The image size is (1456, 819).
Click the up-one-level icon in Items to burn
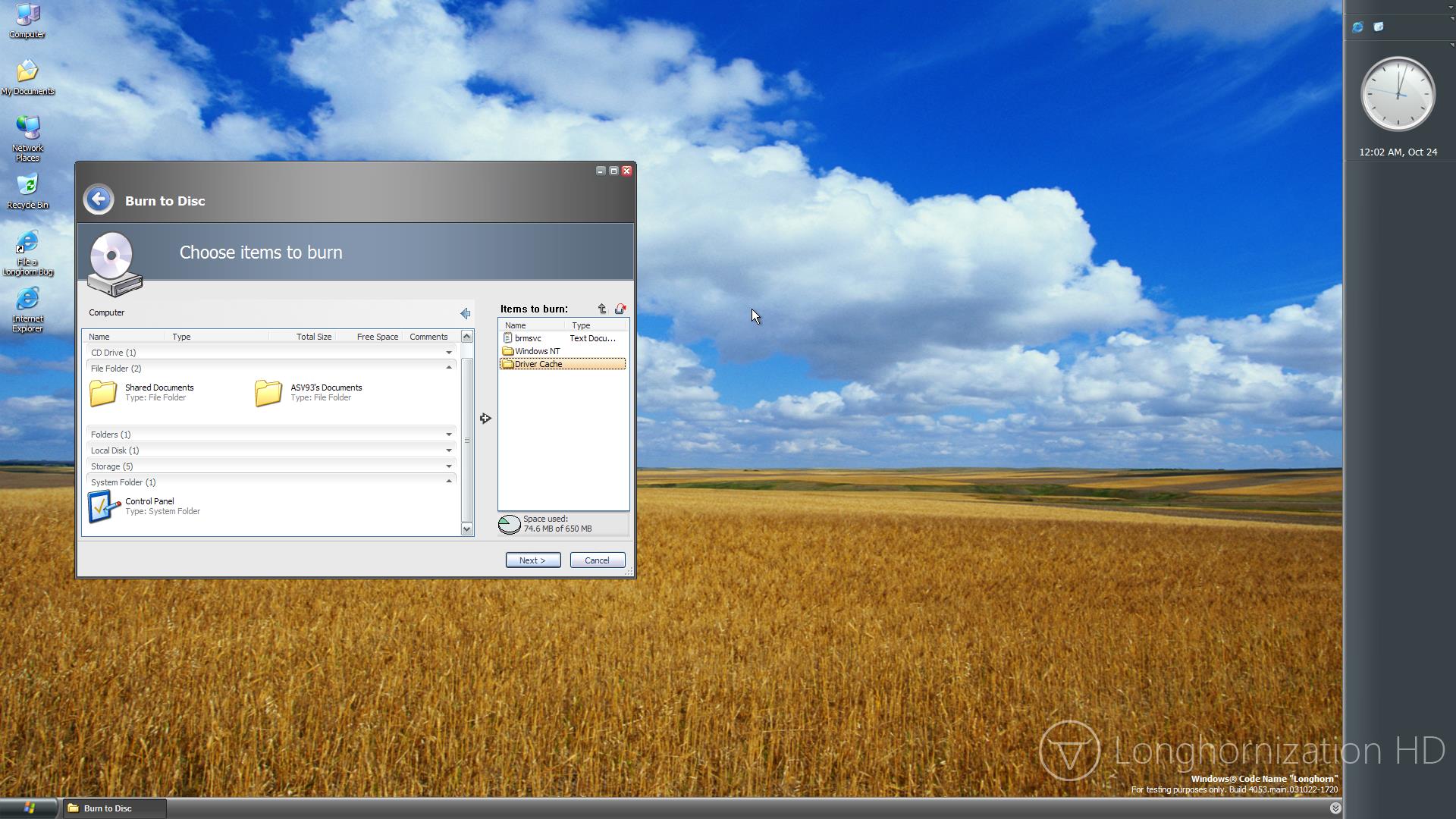602,309
